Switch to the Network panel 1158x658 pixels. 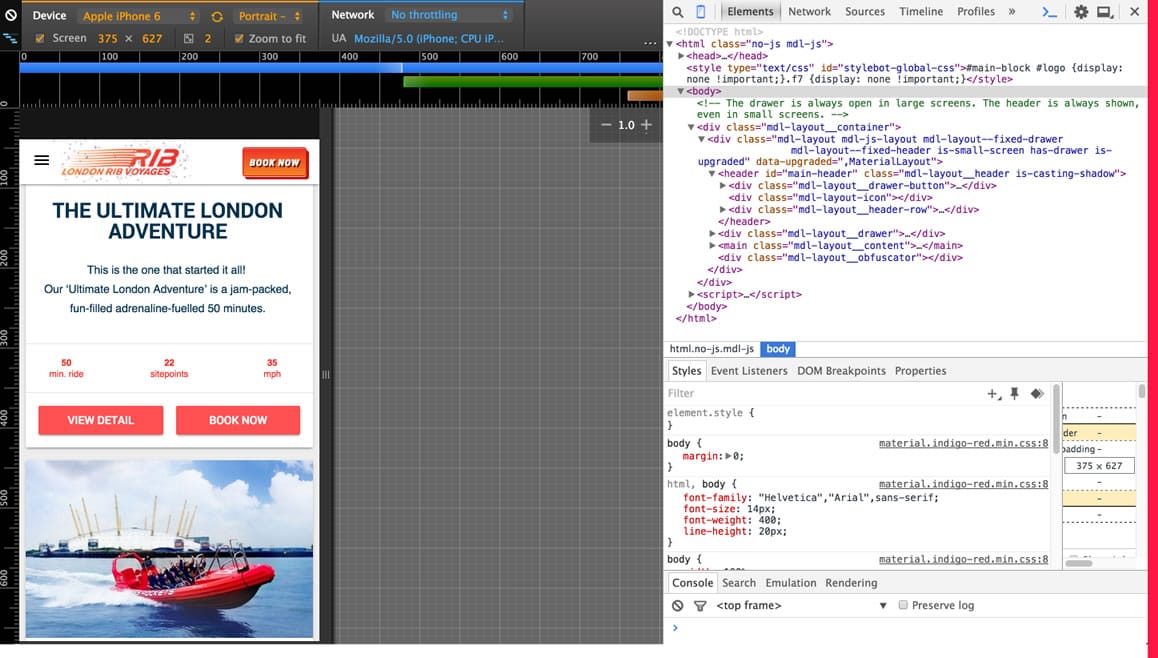coord(809,11)
